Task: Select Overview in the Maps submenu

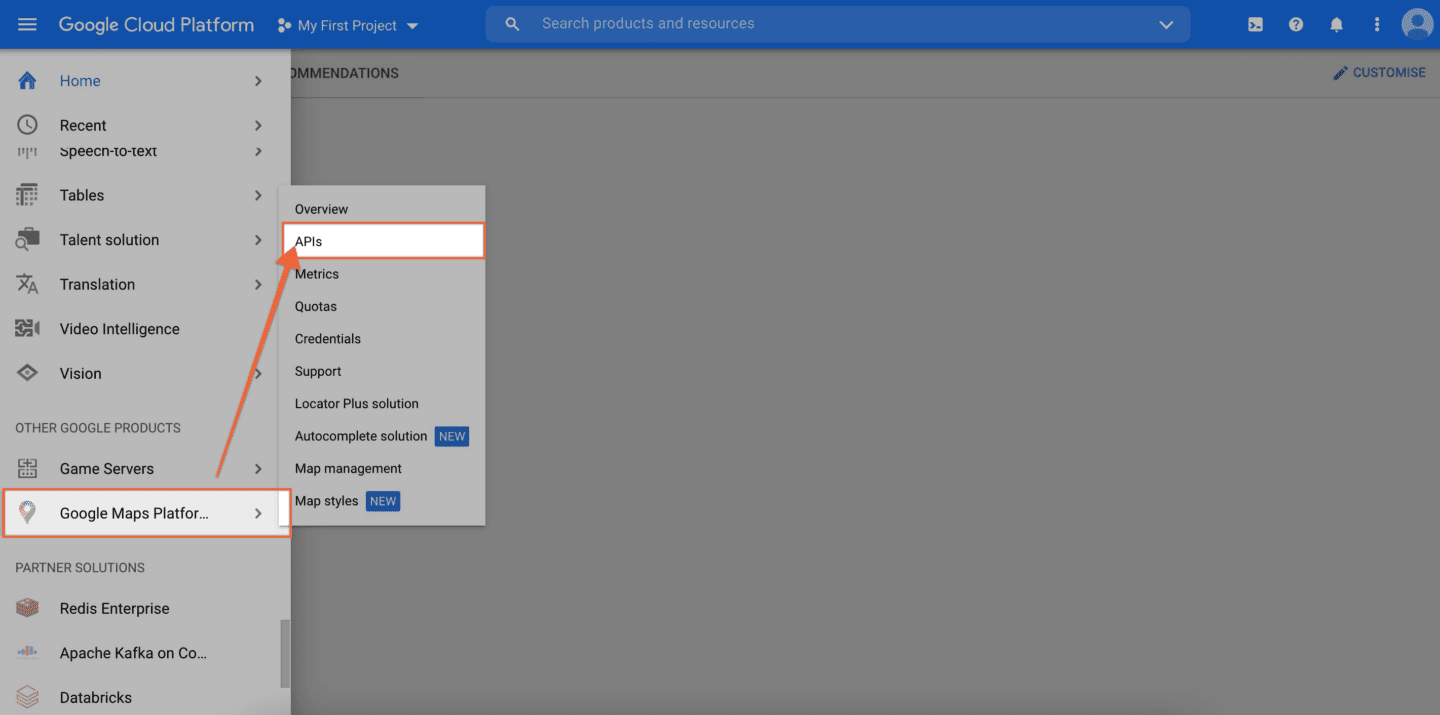Action: pyautogui.click(x=382, y=209)
